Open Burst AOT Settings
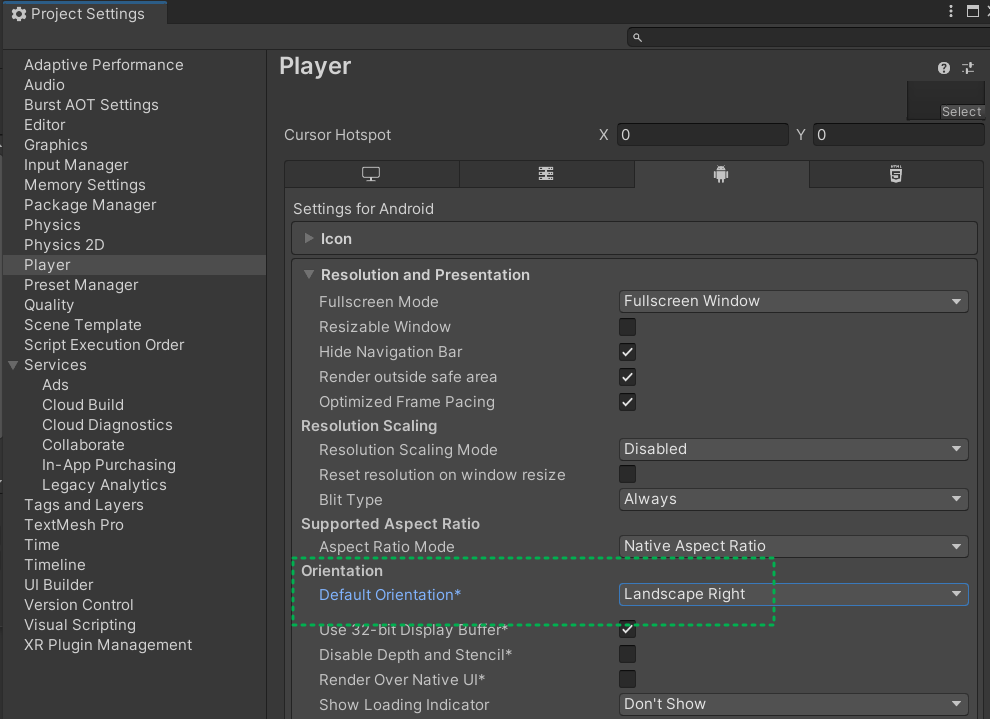Screen dimensions: 990x719 (x=92, y=105)
